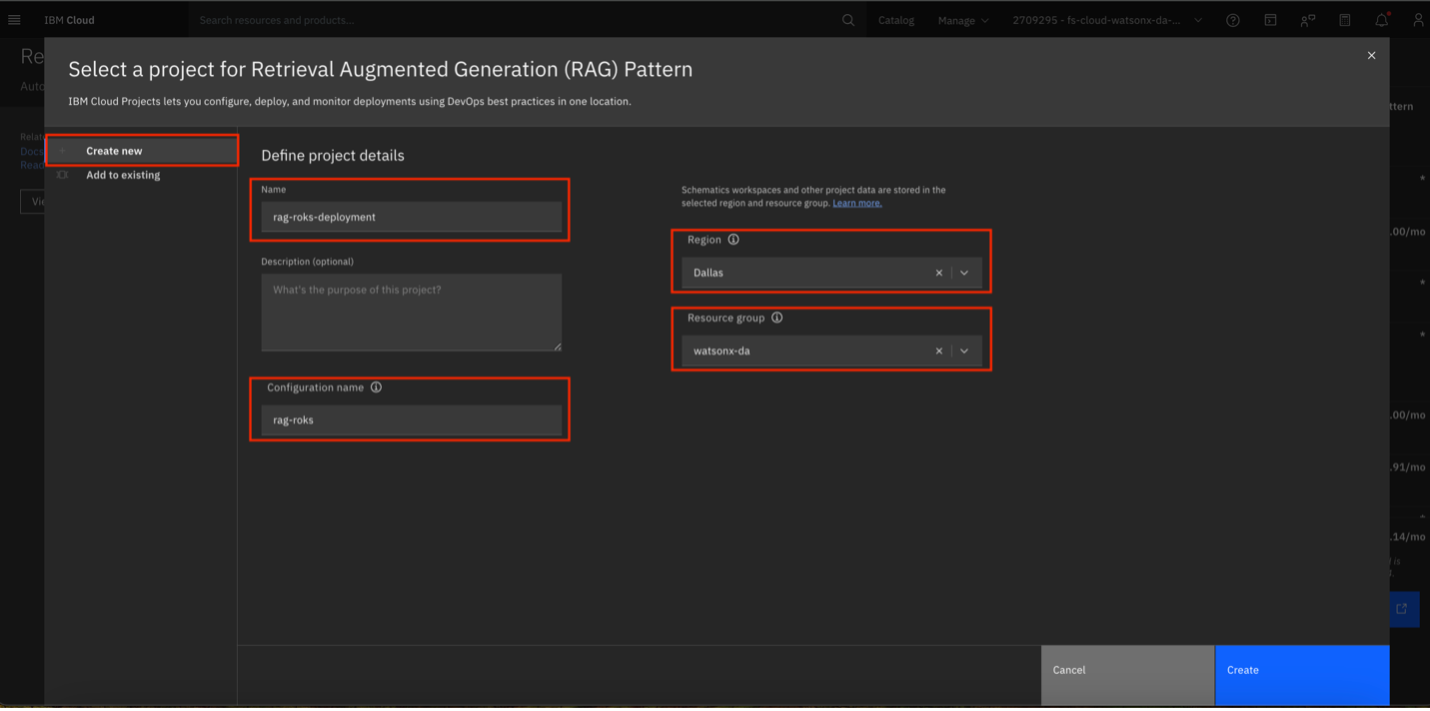Expand the Resource group dropdown chevron
This screenshot has width=1430, height=711.
(964, 351)
